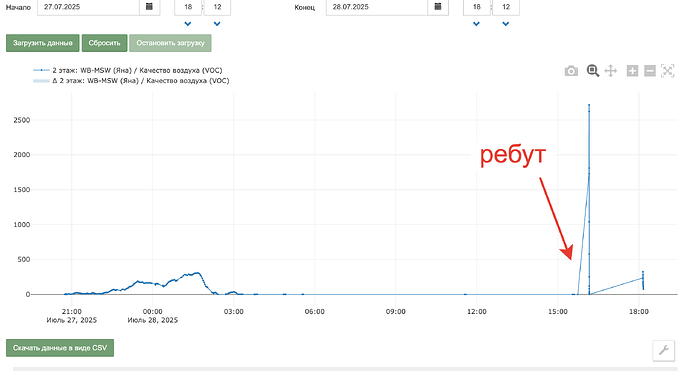The image size is (690, 371).
Task: Click the Сбросить button
Action: click(104, 43)
